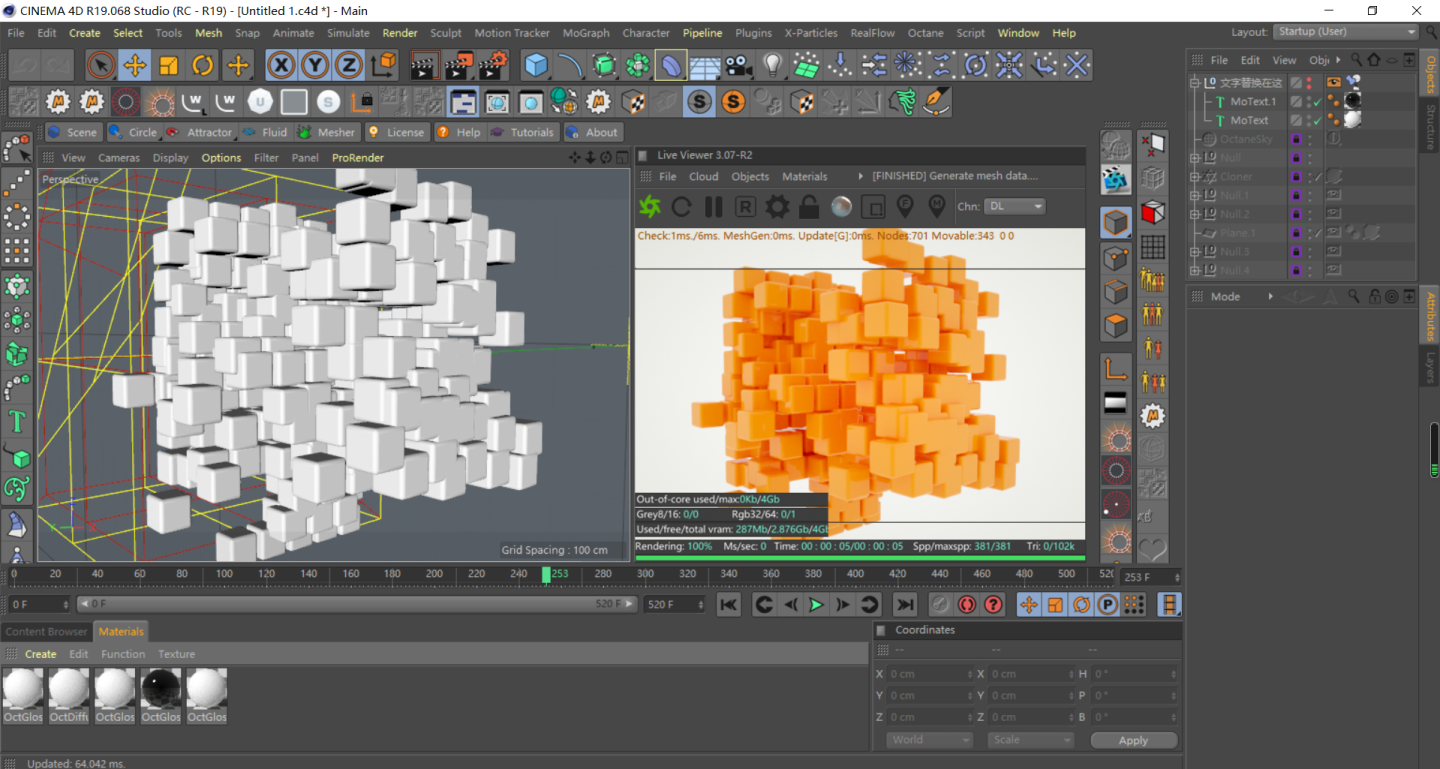Viewport: 1440px width, 769px height.
Task: Open the Layout Startup (User) dropdown
Action: (1347, 32)
